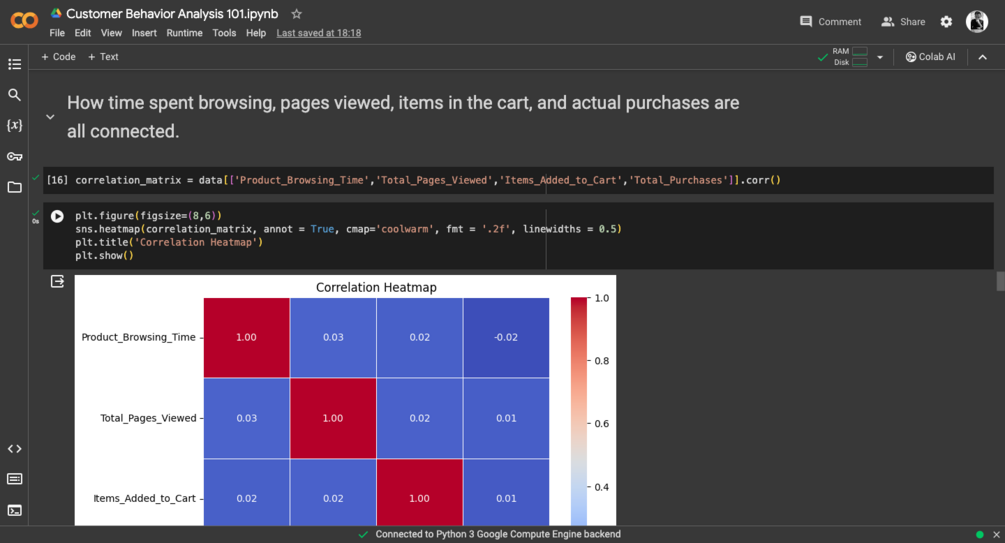Viewport: 1005px width, 543px height.
Task: Click the Last saved at 18:18 link
Action: (318, 33)
